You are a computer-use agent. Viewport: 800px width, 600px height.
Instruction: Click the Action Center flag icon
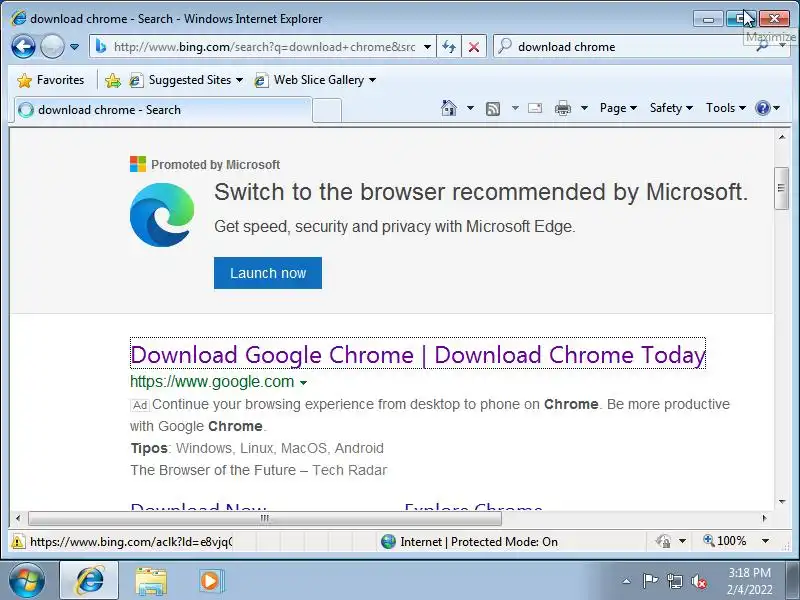(x=649, y=581)
